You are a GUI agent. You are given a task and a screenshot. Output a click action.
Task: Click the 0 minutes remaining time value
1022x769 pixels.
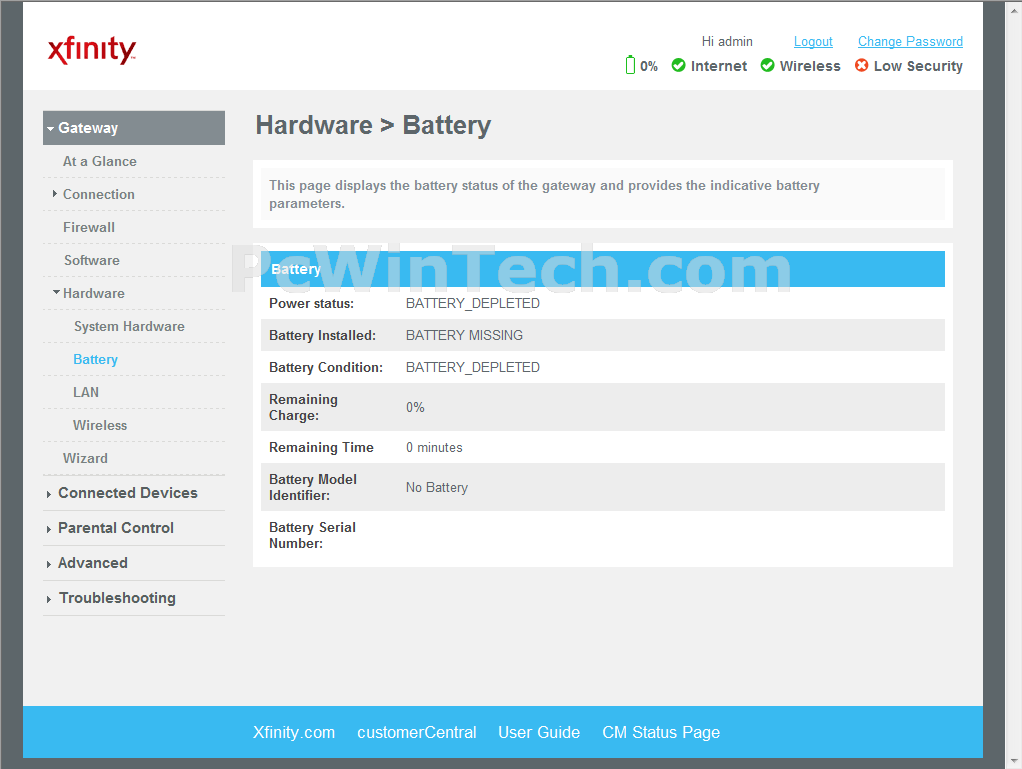coord(434,448)
